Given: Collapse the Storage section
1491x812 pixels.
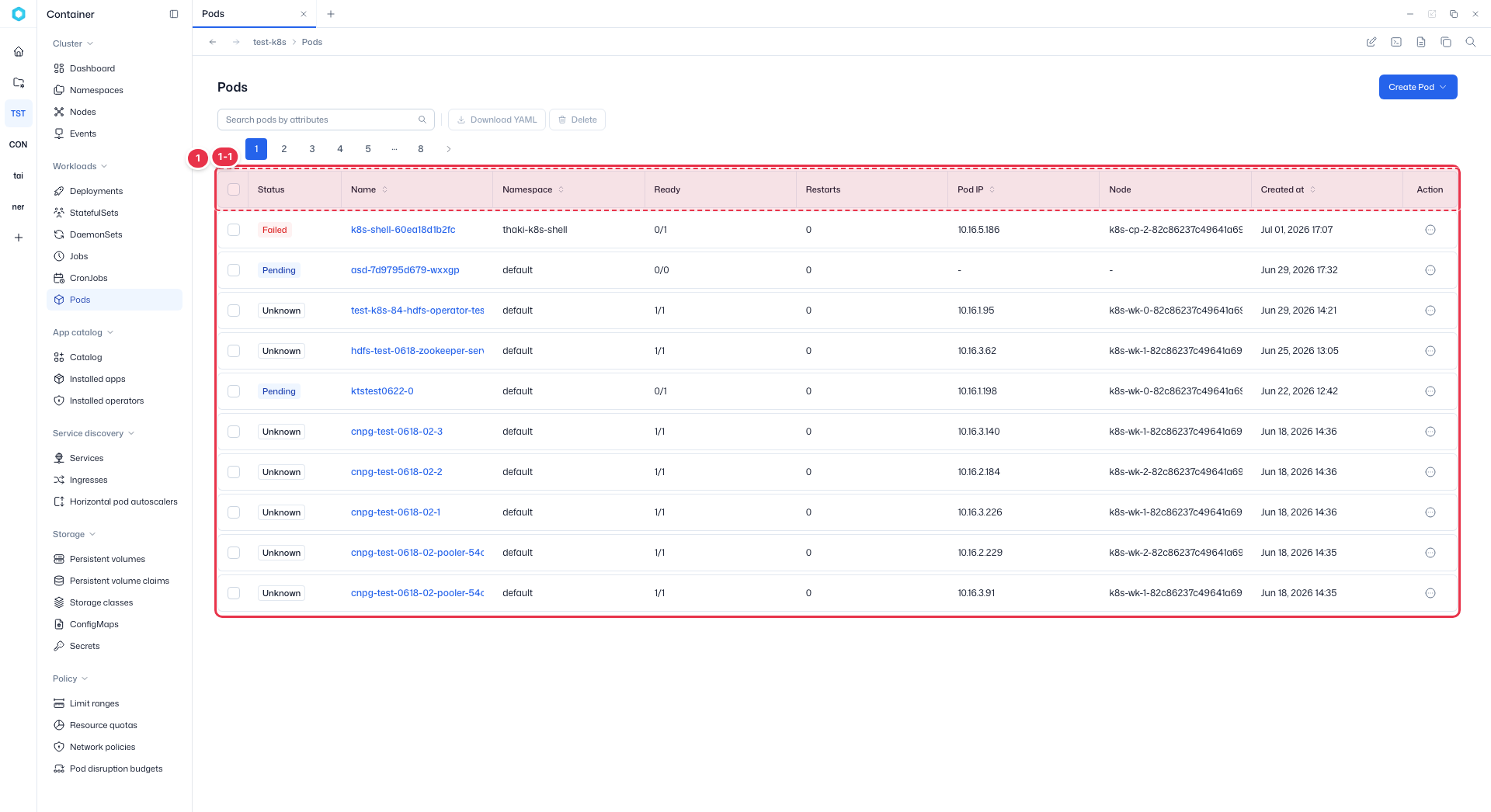Looking at the screenshot, I should click(74, 534).
